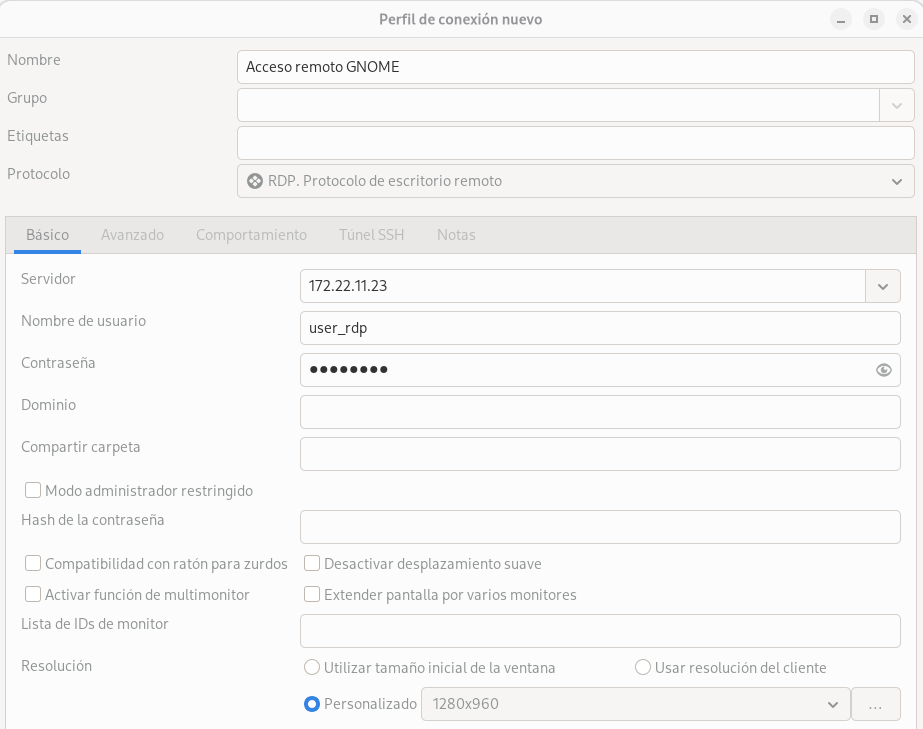Click the Nombre de usuario field
This screenshot has width=923, height=729.
(x=600, y=328)
